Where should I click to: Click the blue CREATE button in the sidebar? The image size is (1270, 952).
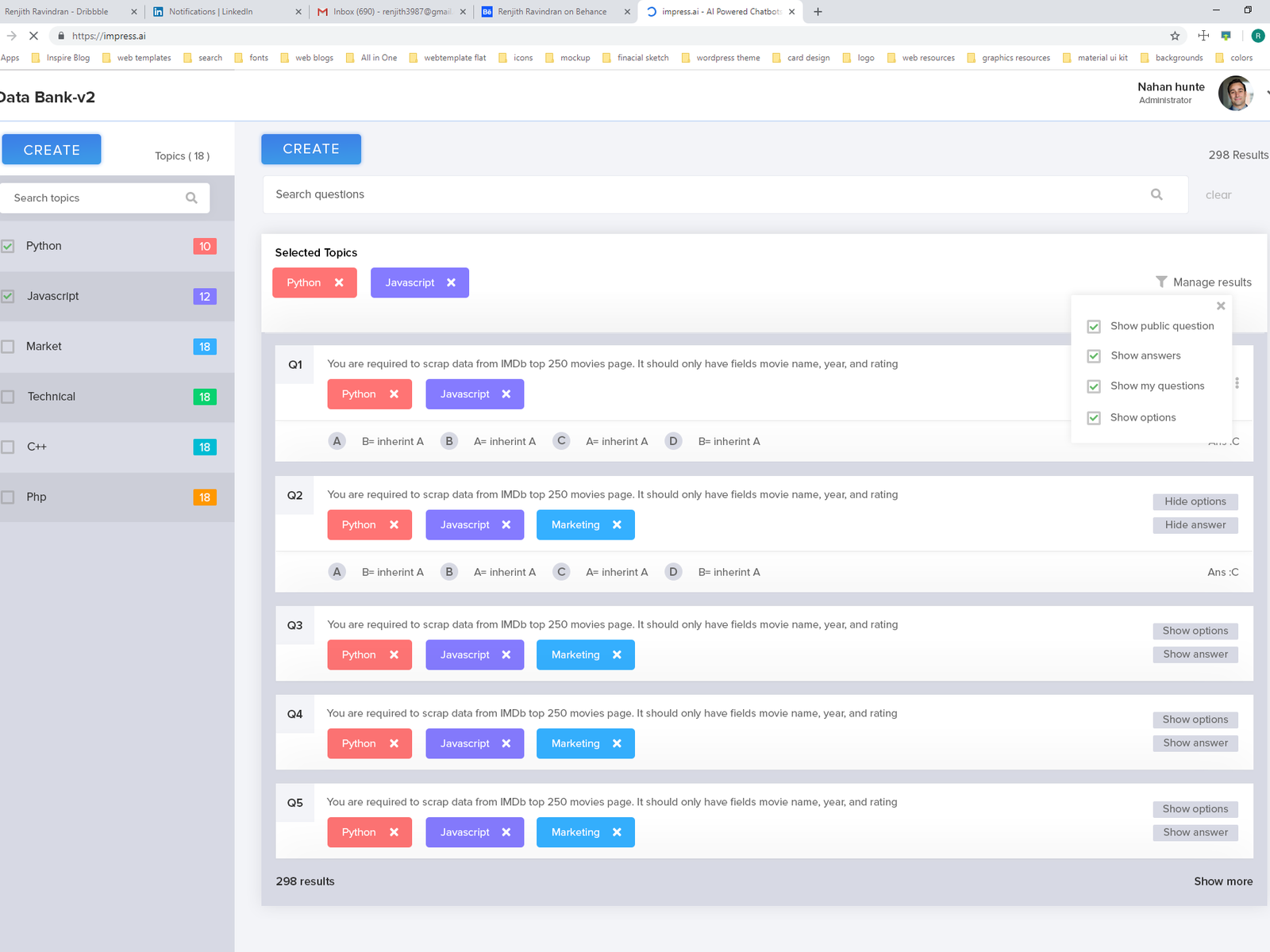point(51,149)
